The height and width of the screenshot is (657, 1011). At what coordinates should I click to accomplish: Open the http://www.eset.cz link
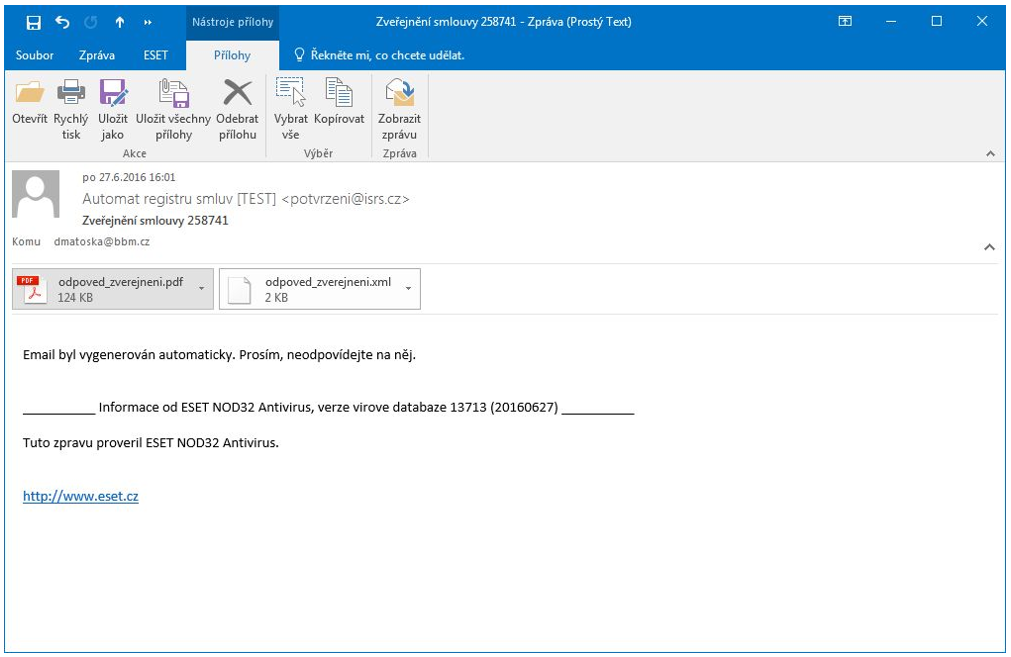(x=81, y=496)
